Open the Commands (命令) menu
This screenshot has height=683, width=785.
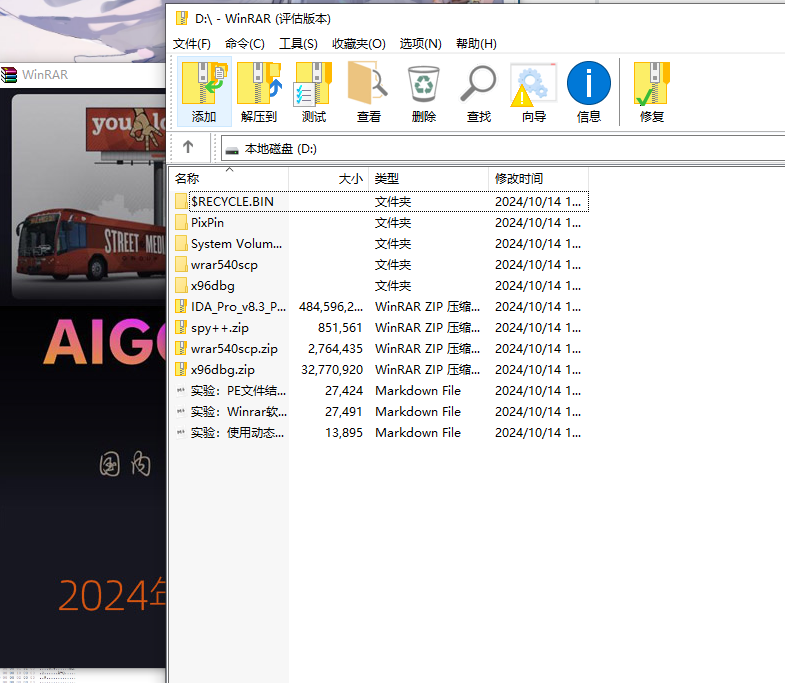pos(245,44)
